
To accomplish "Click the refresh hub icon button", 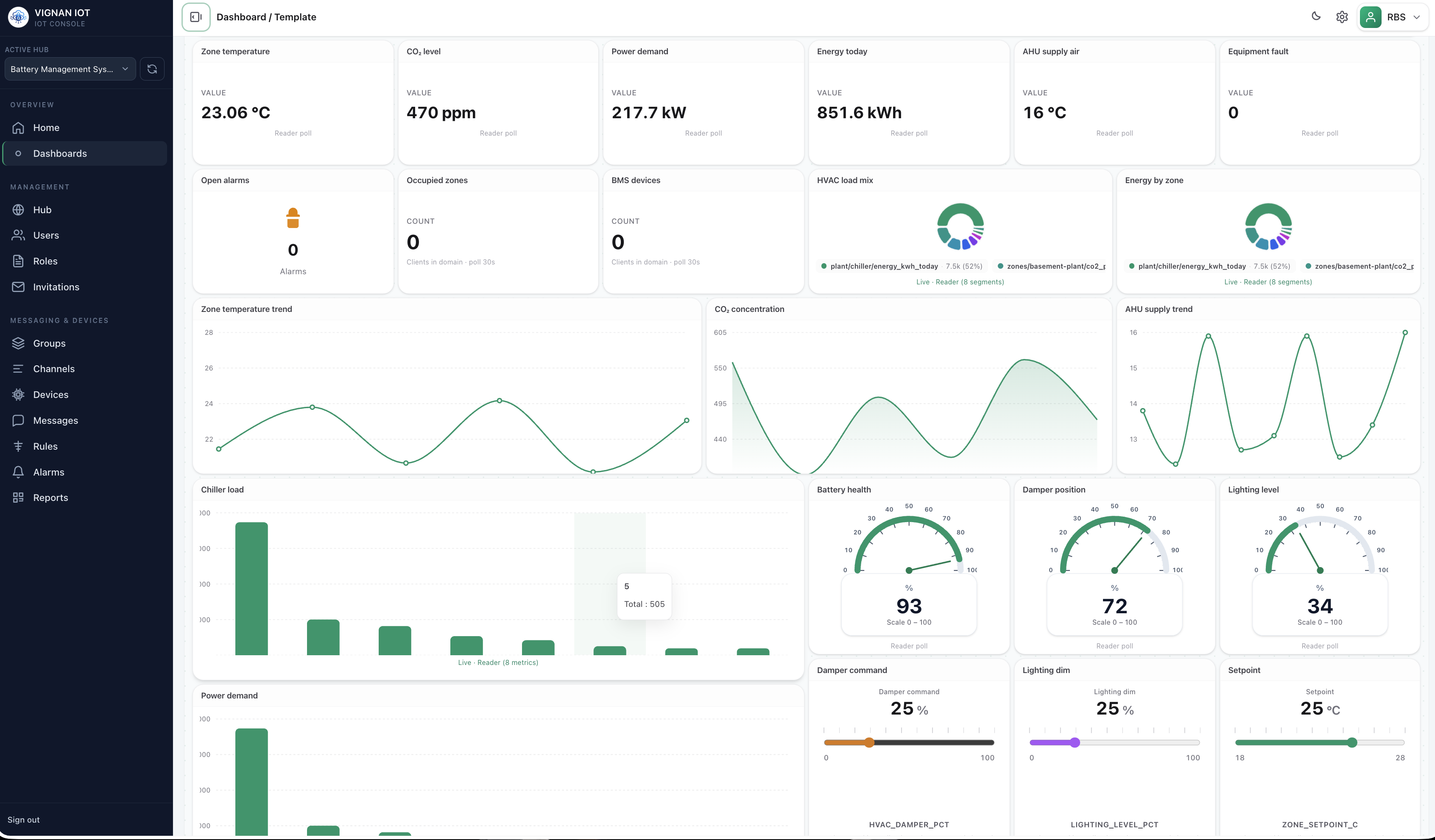I will (152, 69).
